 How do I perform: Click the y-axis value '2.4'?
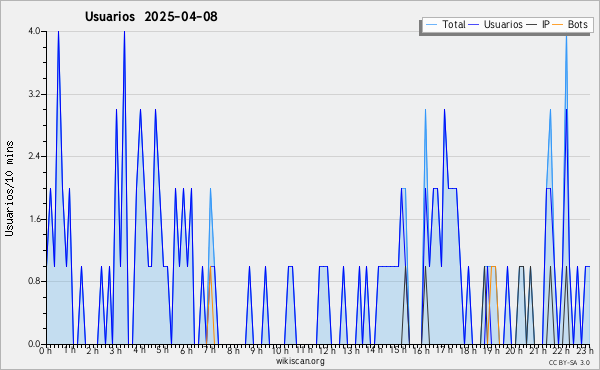pyautogui.click(x=34, y=156)
